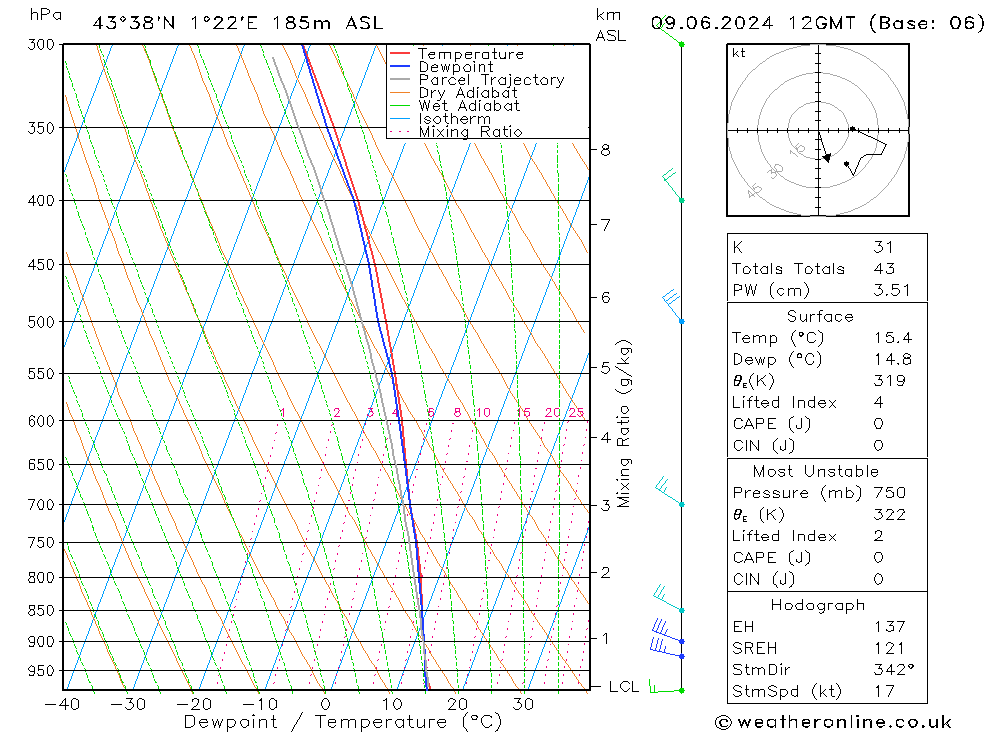Click the 'Hodograph' section heading

(818, 605)
